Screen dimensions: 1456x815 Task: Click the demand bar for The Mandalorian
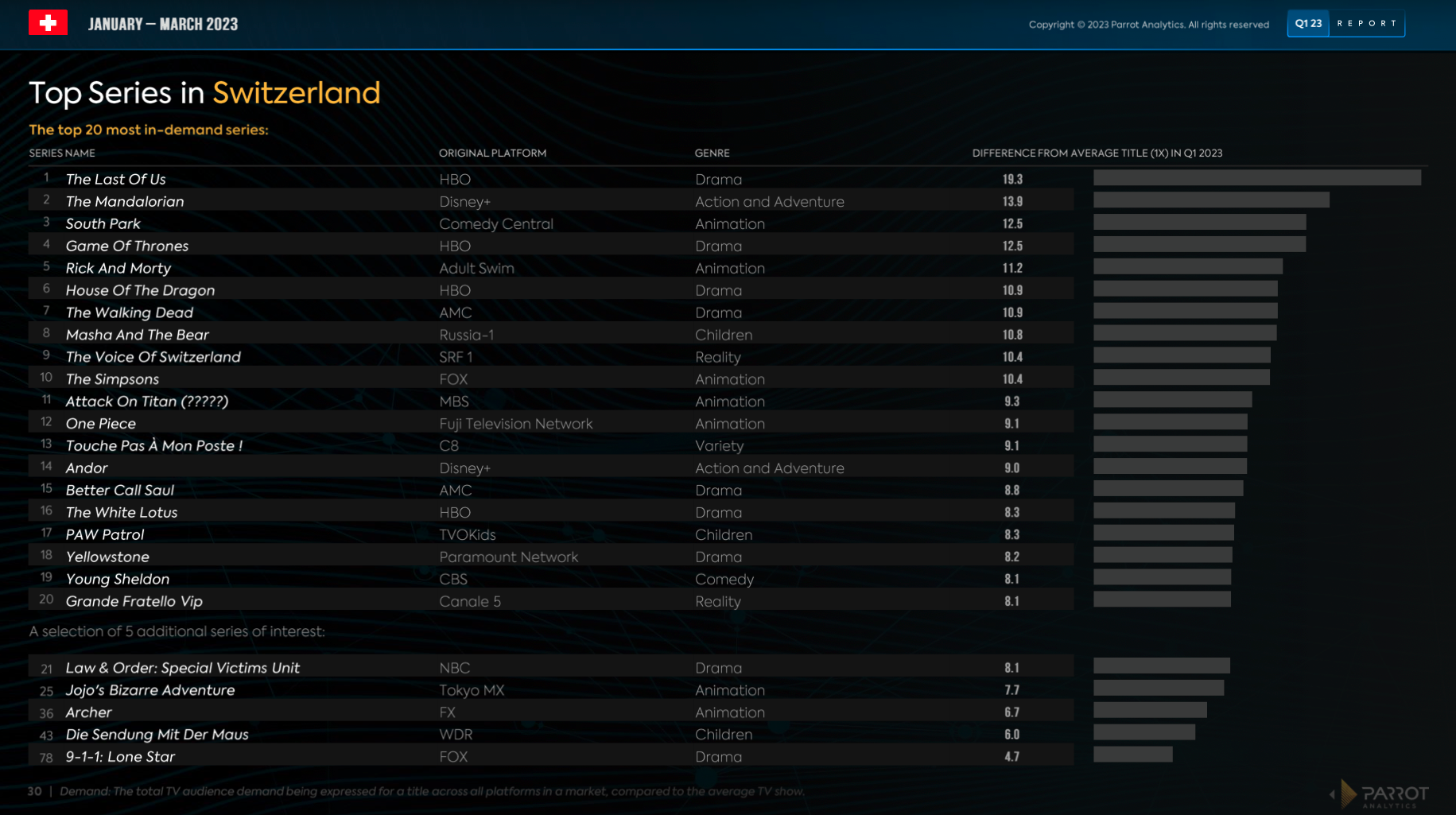pyautogui.click(x=1211, y=200)
